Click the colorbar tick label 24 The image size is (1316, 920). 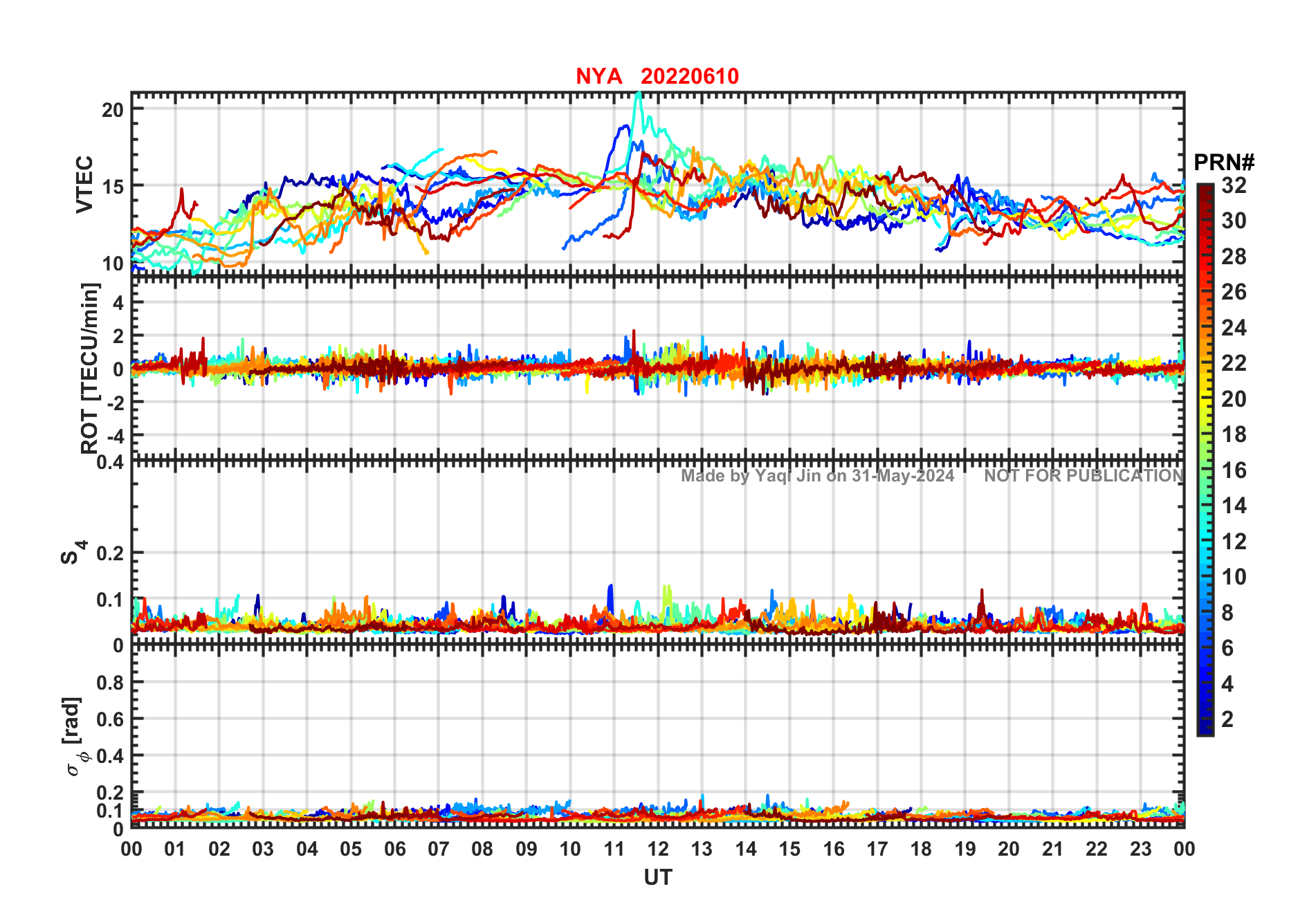click(1234, 328)
